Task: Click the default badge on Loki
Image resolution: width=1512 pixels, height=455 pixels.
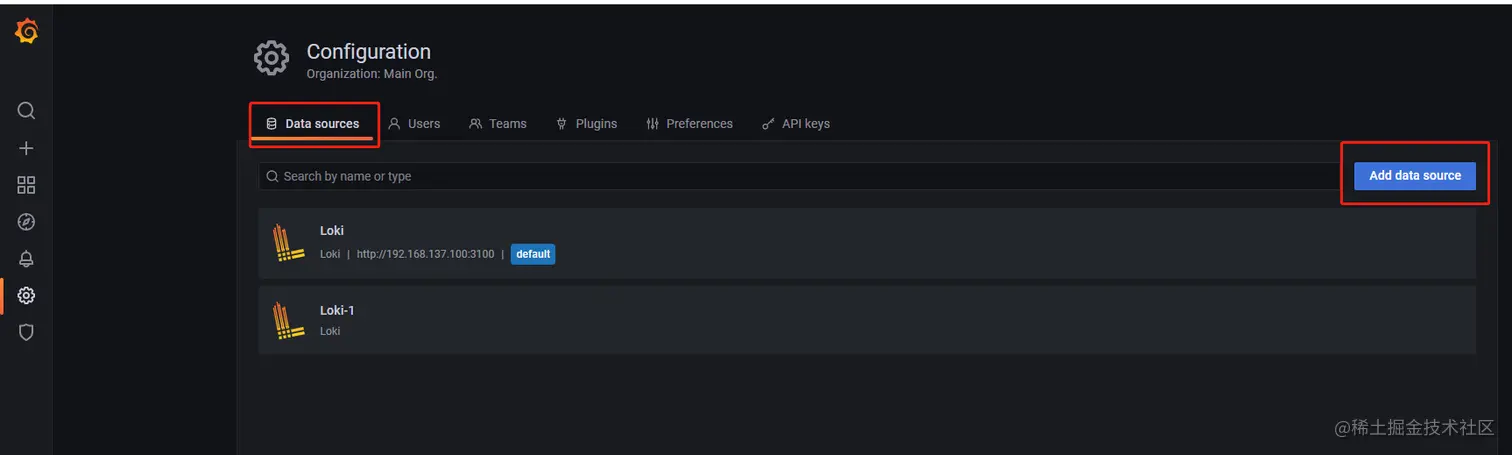Action: tap(533, 254)
